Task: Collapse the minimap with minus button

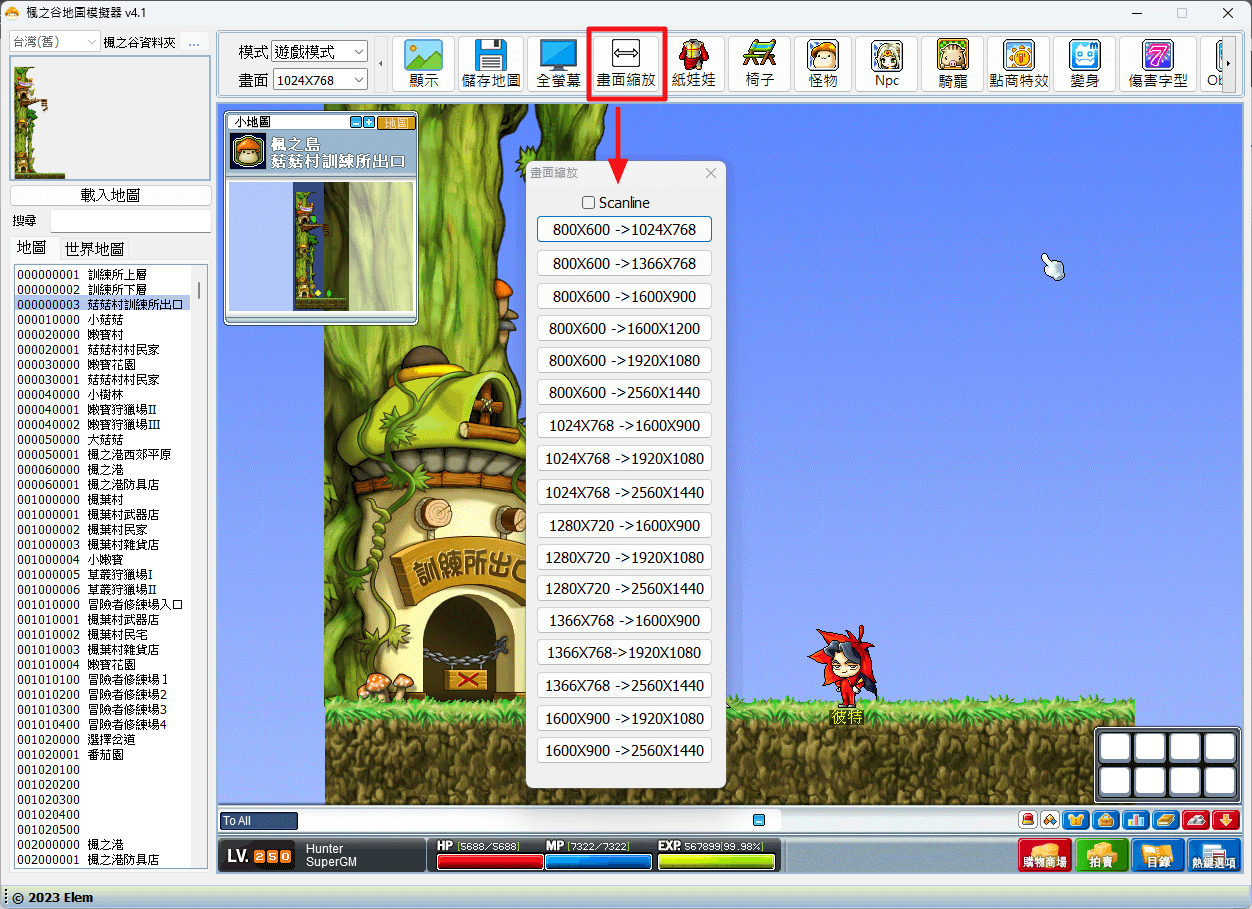Action: click(356, 122)
